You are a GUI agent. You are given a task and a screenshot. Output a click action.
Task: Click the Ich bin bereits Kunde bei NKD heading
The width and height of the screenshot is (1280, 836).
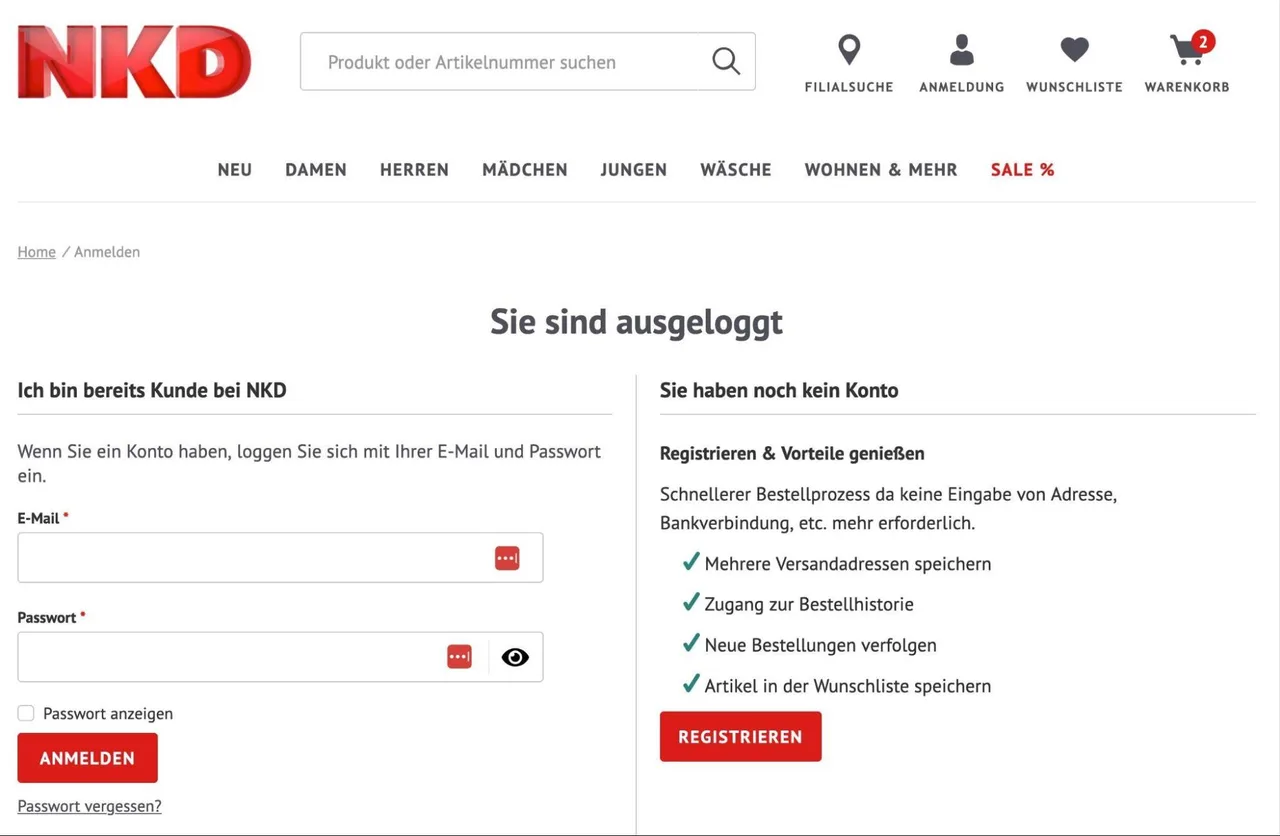[x=152, y=390]
